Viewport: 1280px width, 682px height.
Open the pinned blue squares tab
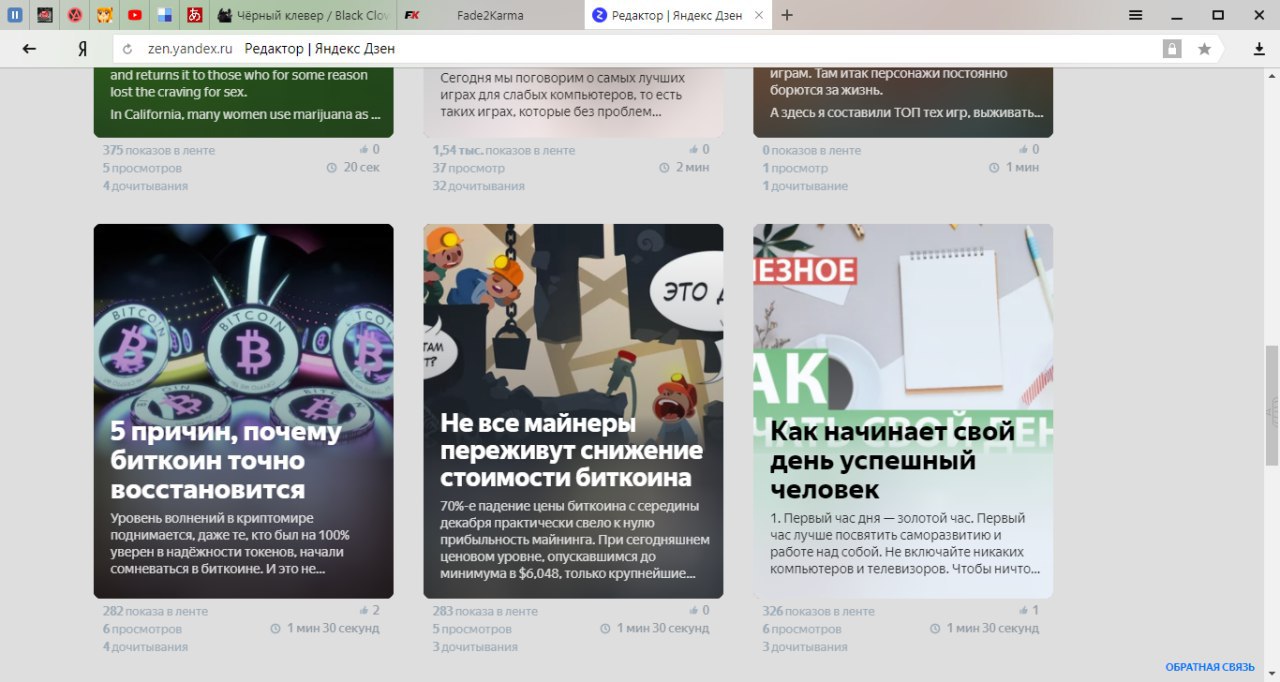pyautogui.click(x=164, y=15)
